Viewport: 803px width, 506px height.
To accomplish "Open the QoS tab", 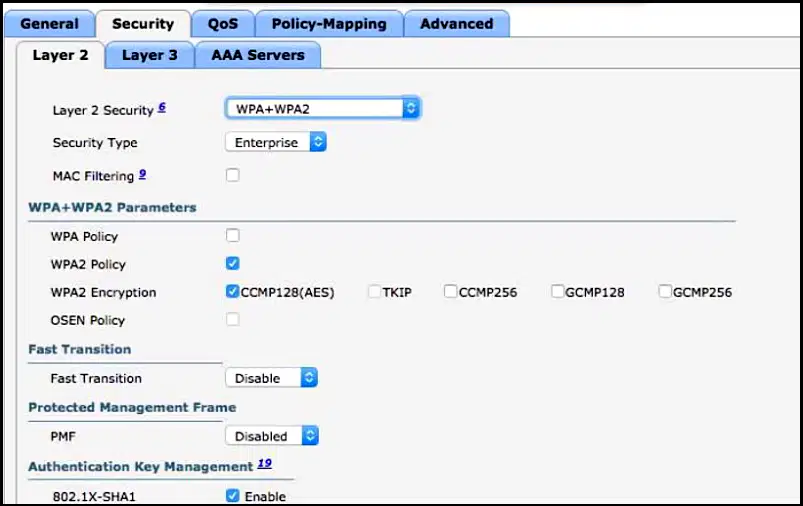I will [x=223, y=24].
